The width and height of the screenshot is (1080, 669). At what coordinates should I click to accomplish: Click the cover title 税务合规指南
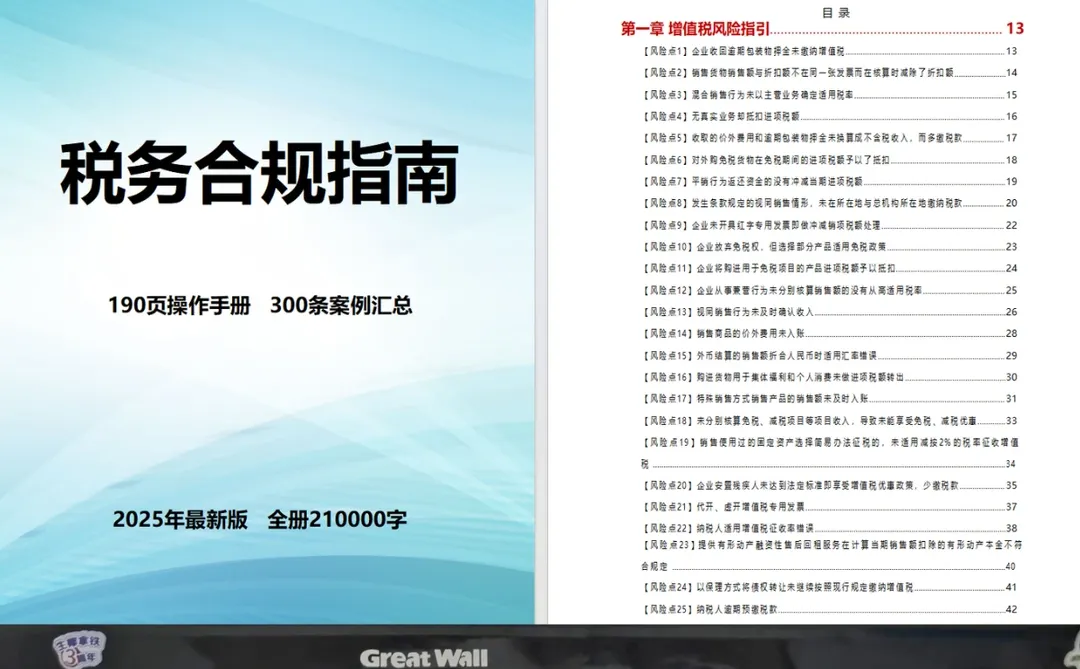click(260, 173)
